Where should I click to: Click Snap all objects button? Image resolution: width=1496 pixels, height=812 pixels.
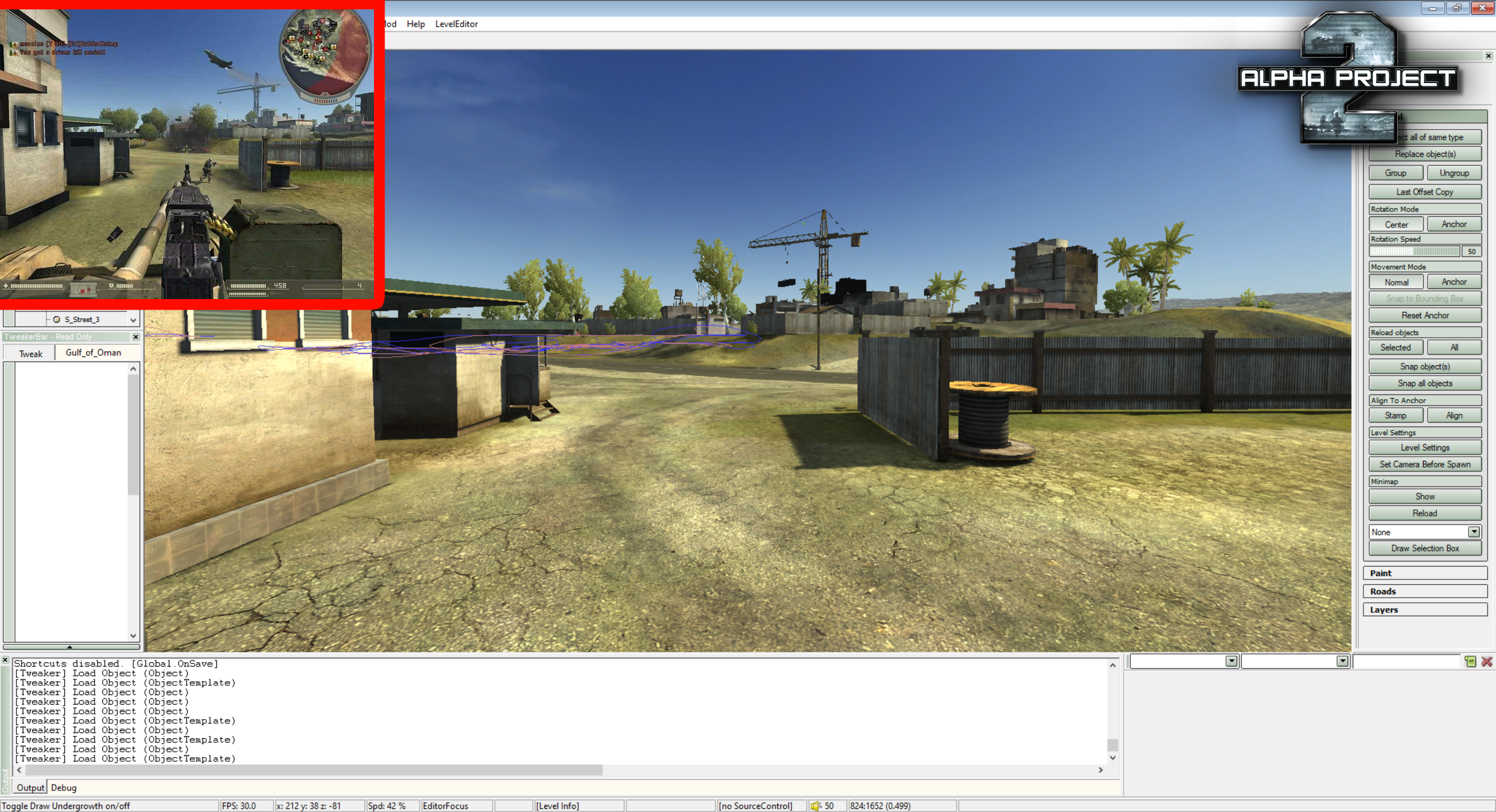click(x=1425, y=384)
